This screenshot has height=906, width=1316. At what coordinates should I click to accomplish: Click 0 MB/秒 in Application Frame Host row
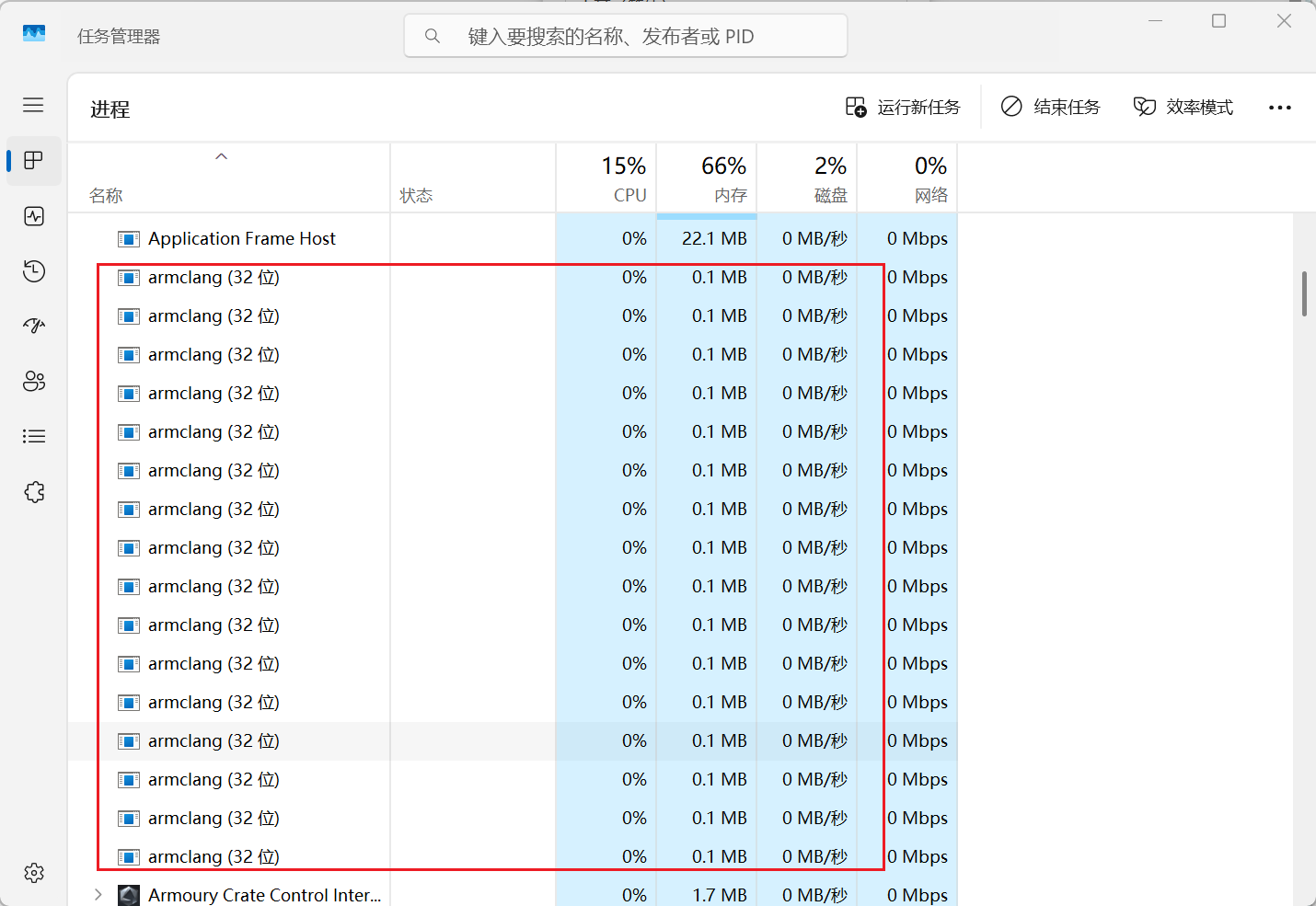[x=814, y=239]
